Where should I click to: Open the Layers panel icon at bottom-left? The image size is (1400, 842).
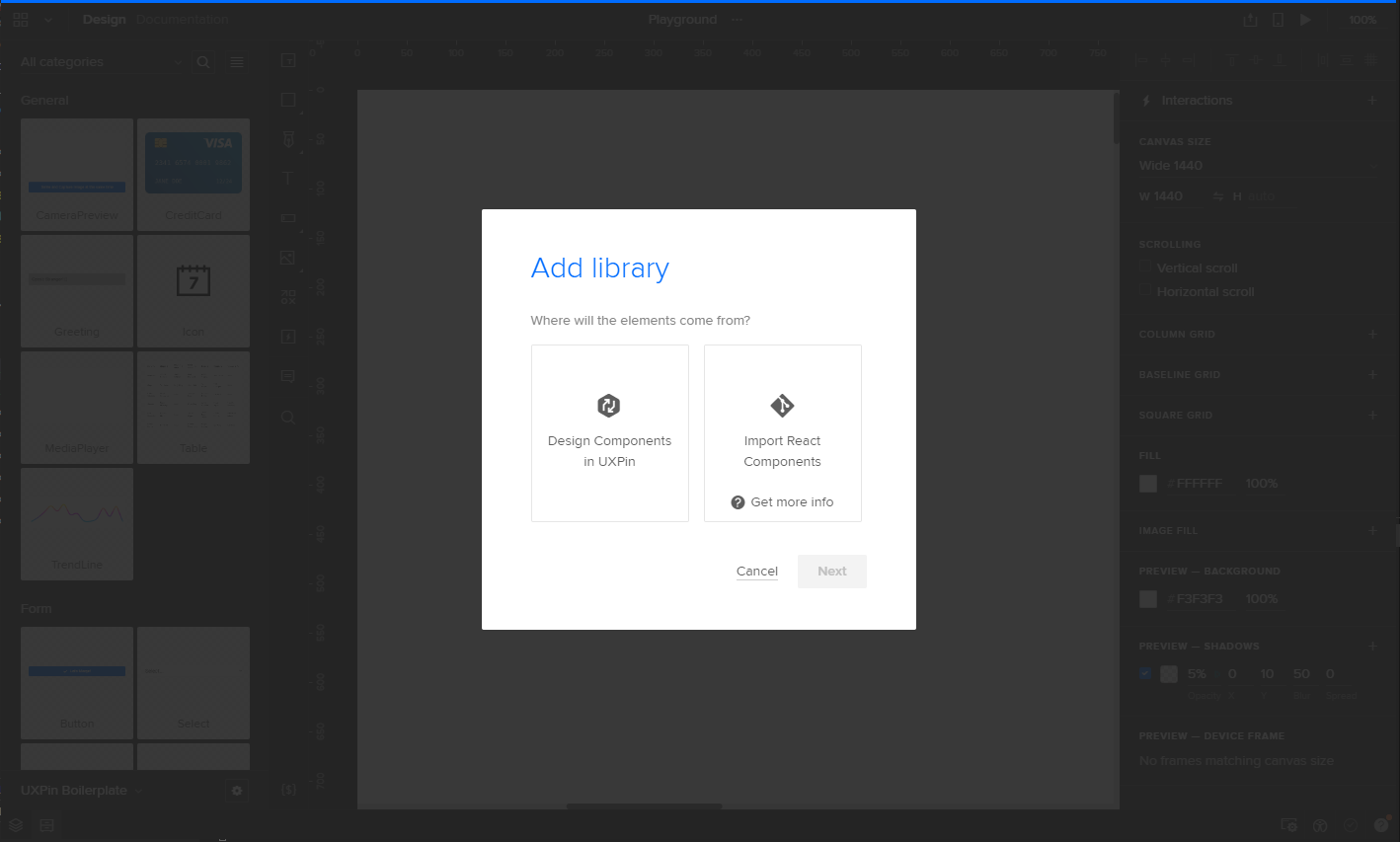coord(16,825)
